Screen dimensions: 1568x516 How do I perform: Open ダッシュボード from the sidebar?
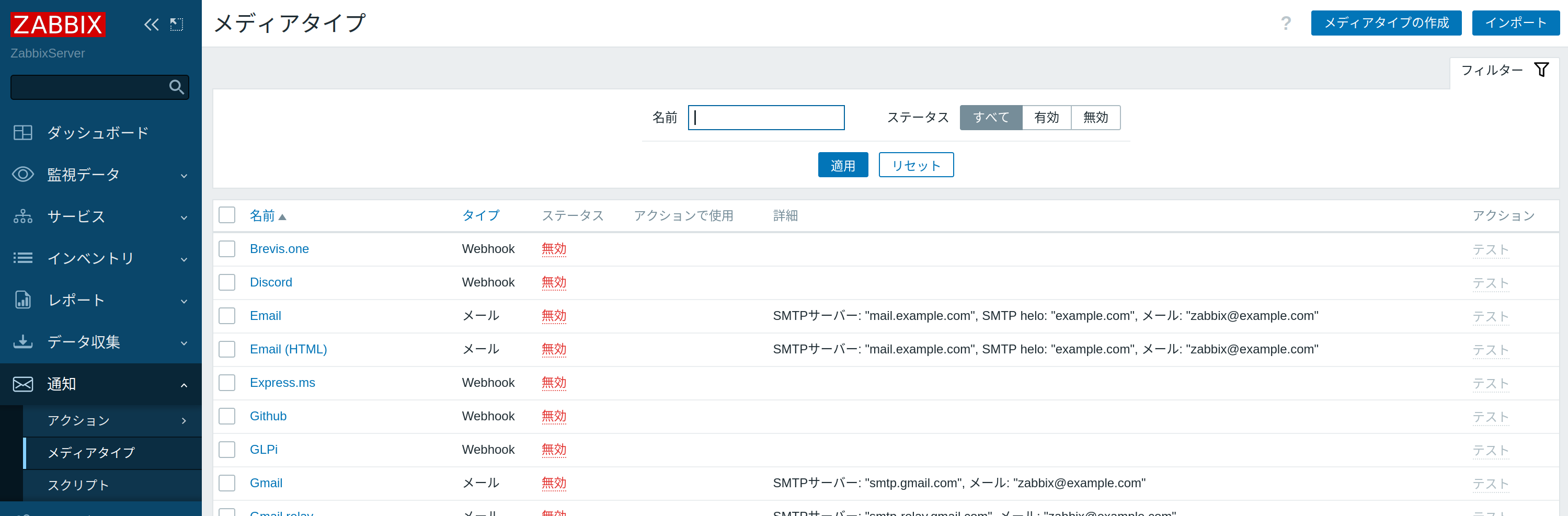97,133
